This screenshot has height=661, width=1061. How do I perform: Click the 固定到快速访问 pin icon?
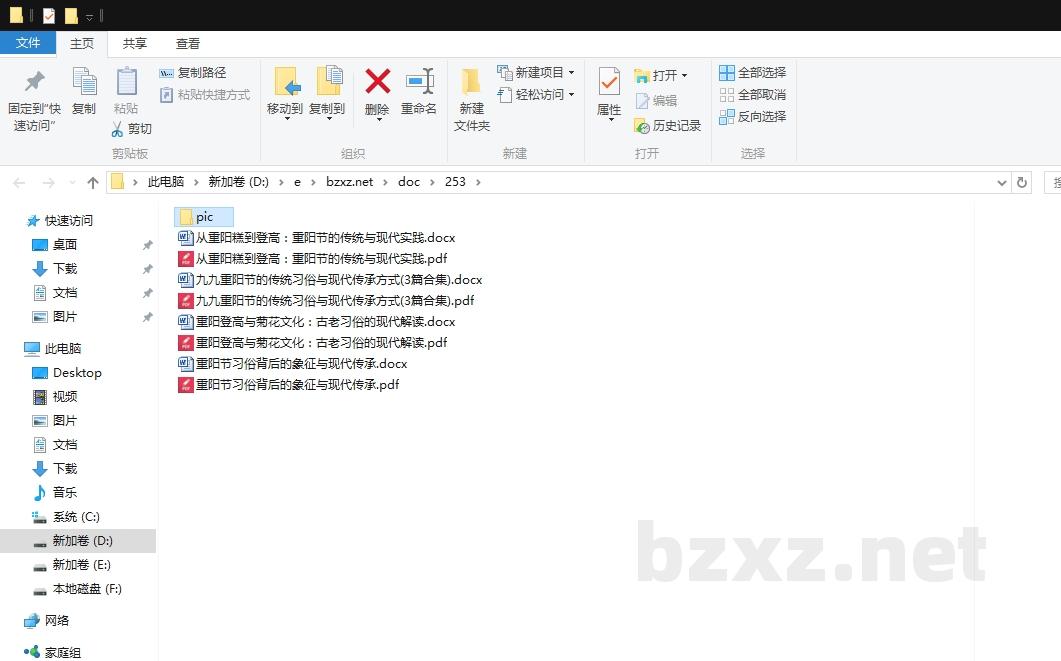pos(34,85)
